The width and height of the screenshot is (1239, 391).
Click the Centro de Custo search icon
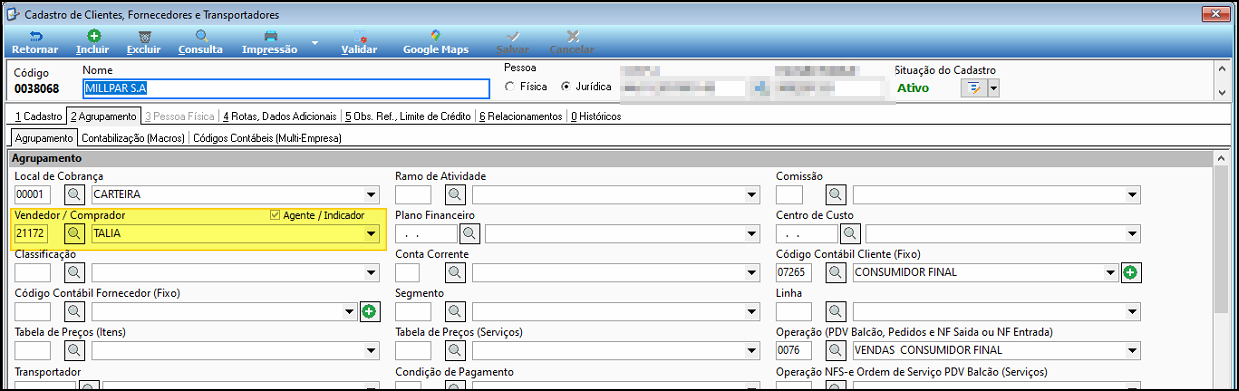(850, 234)
